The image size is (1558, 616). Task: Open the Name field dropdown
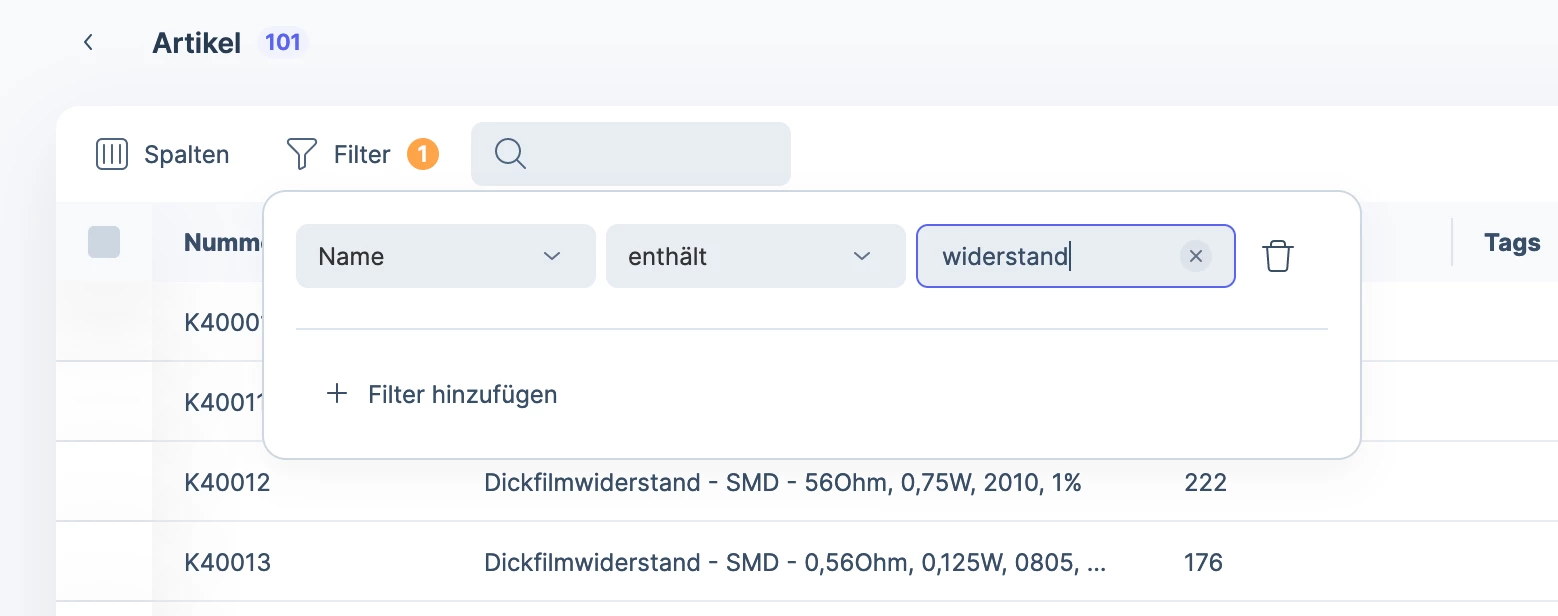point(445,256)
